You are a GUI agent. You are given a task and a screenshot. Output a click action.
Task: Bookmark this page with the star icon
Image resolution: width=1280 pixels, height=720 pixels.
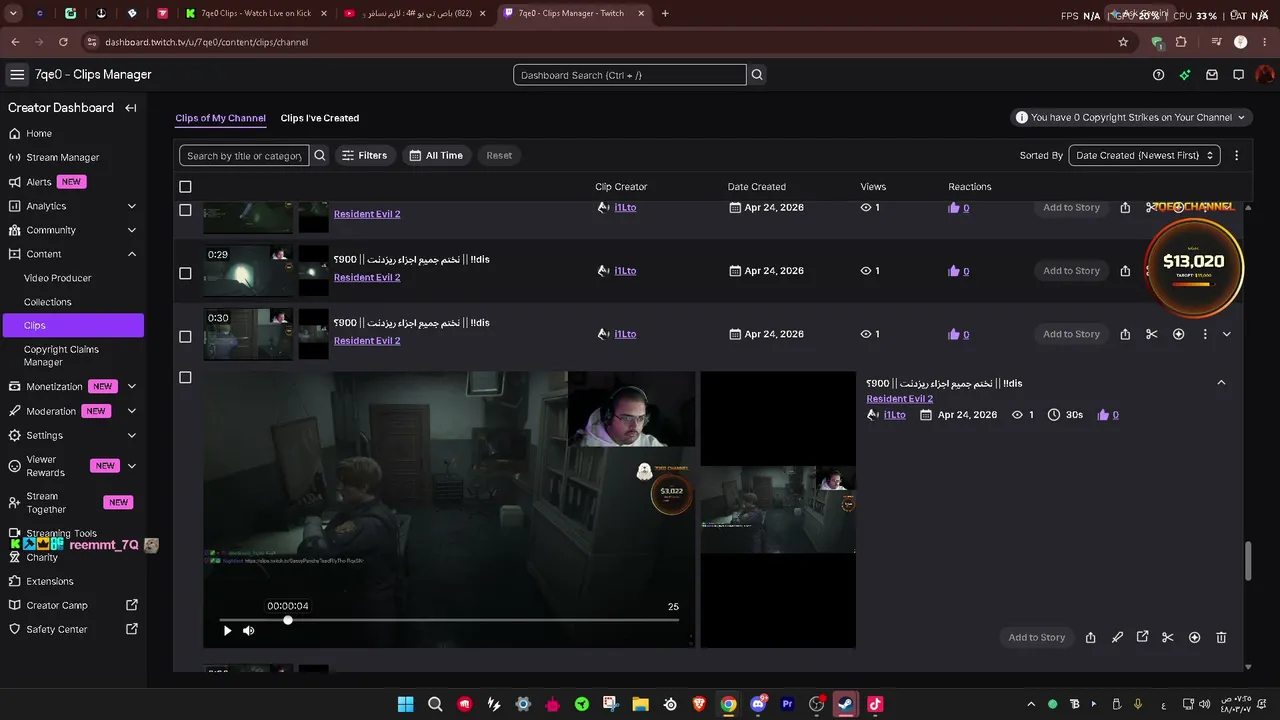(x=1123, y=42)
